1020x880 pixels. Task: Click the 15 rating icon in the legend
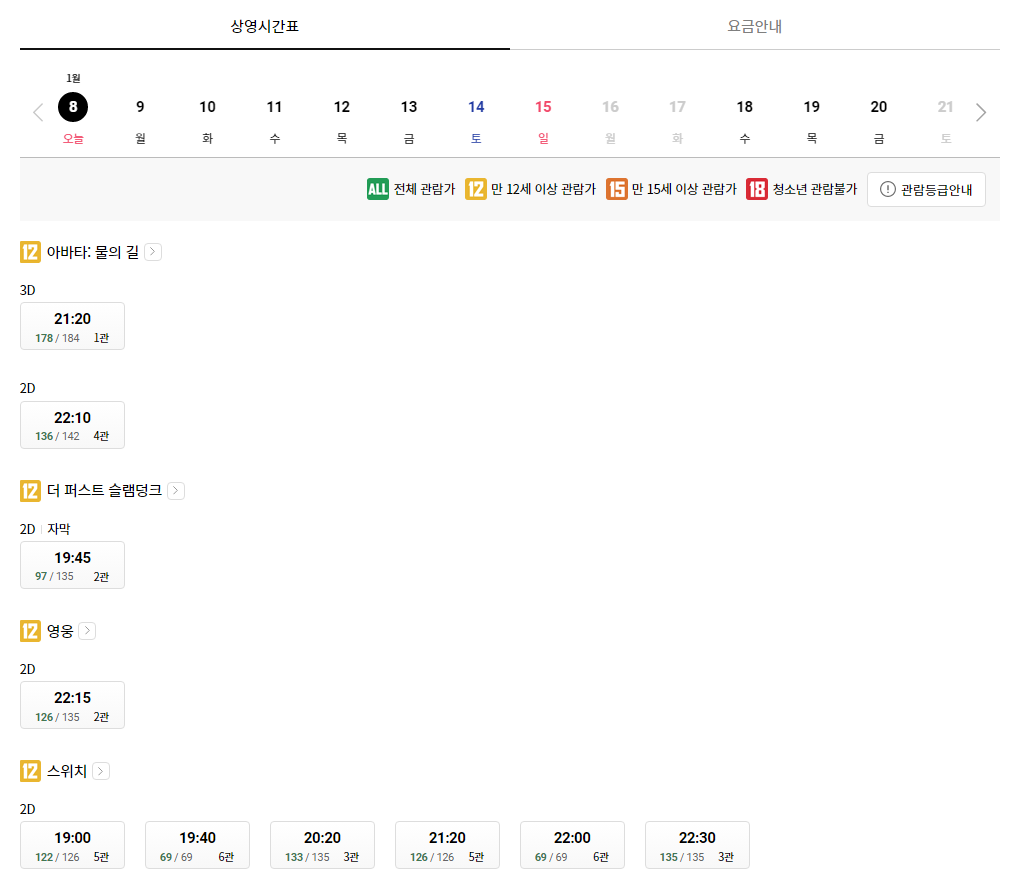coord(617,189)
